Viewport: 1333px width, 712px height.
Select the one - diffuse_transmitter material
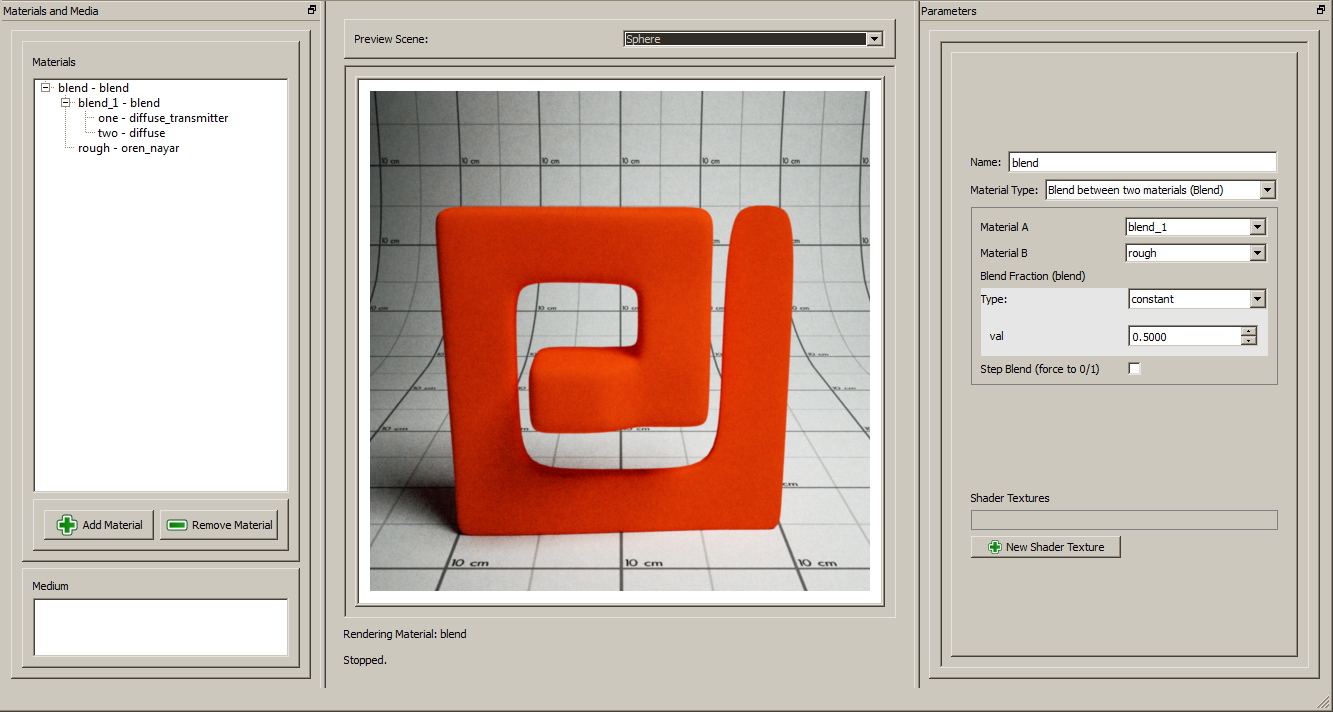pos(162,118)
